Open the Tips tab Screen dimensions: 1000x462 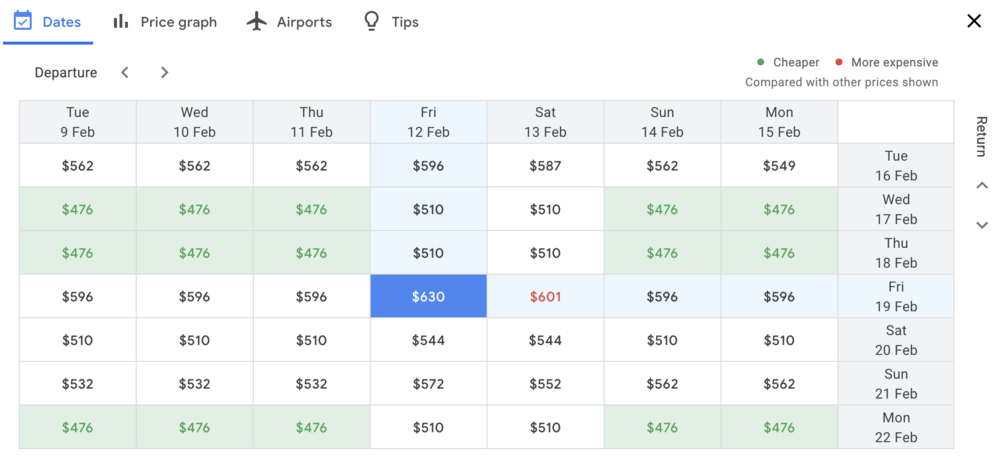click(x=405, y=22)
